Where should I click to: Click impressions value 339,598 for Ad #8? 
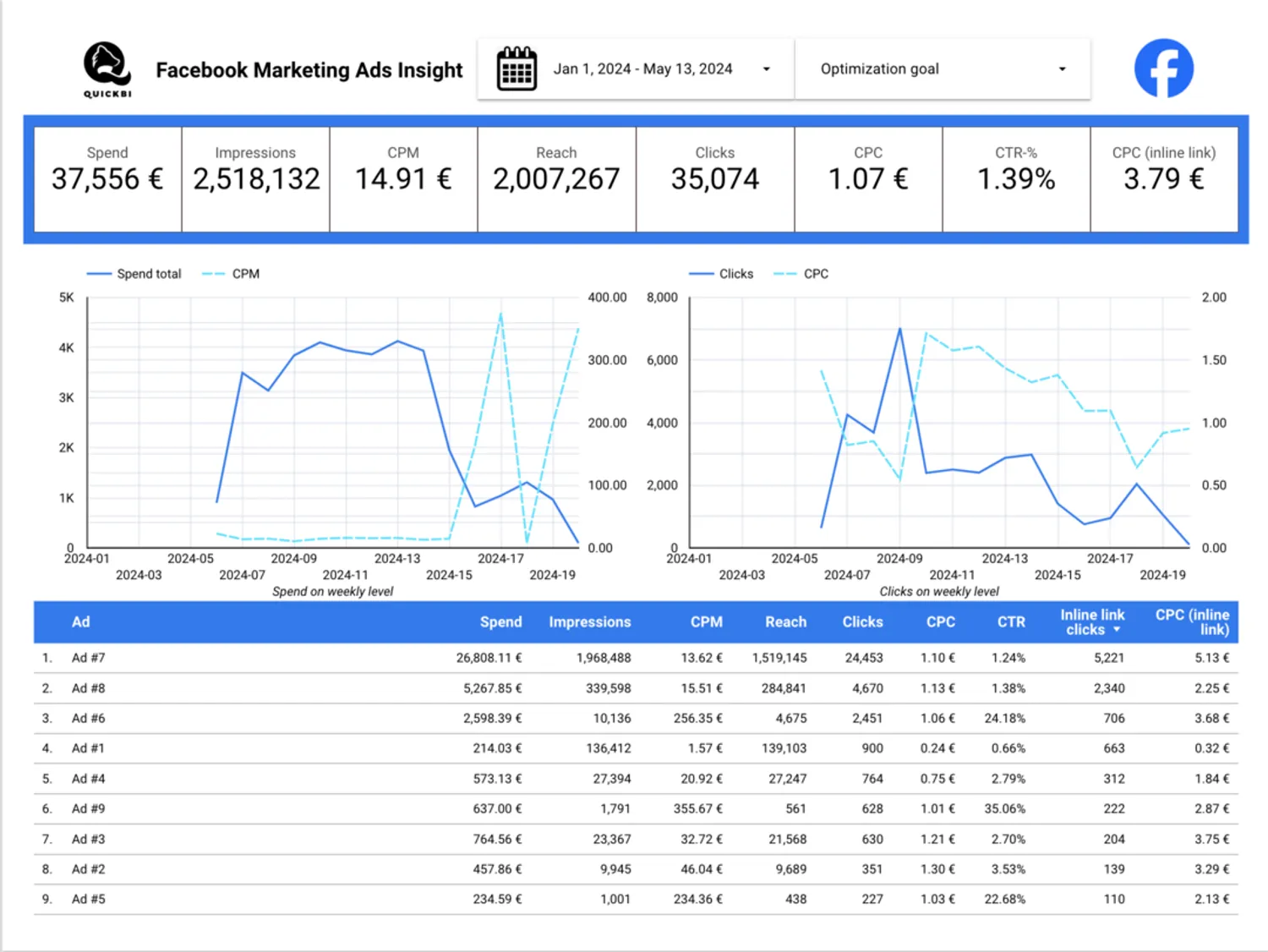click(608, 688)
